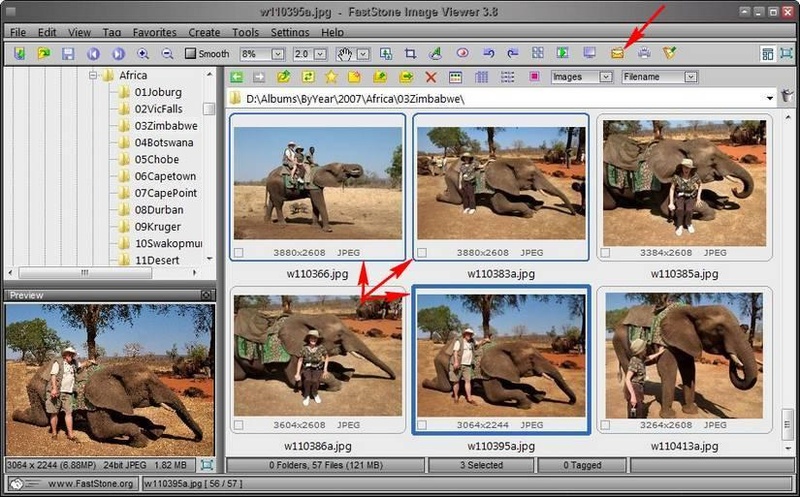Tick the checkbox on w110366.jpg thumbnail
The height and width of the screenshot is (497, 800).
[239, 253]
